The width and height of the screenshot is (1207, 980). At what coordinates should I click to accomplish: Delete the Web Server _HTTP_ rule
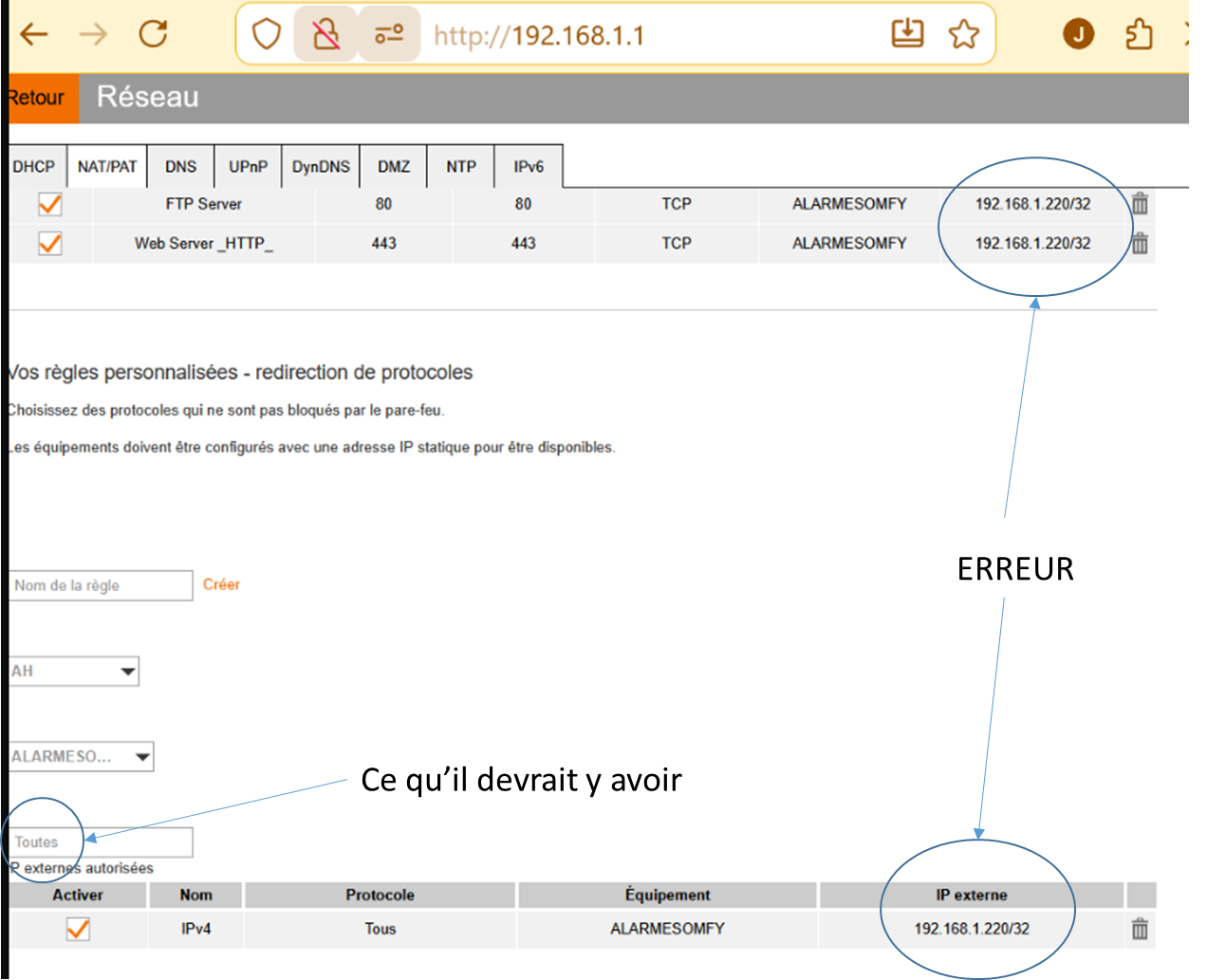[x=1140, y=244]
